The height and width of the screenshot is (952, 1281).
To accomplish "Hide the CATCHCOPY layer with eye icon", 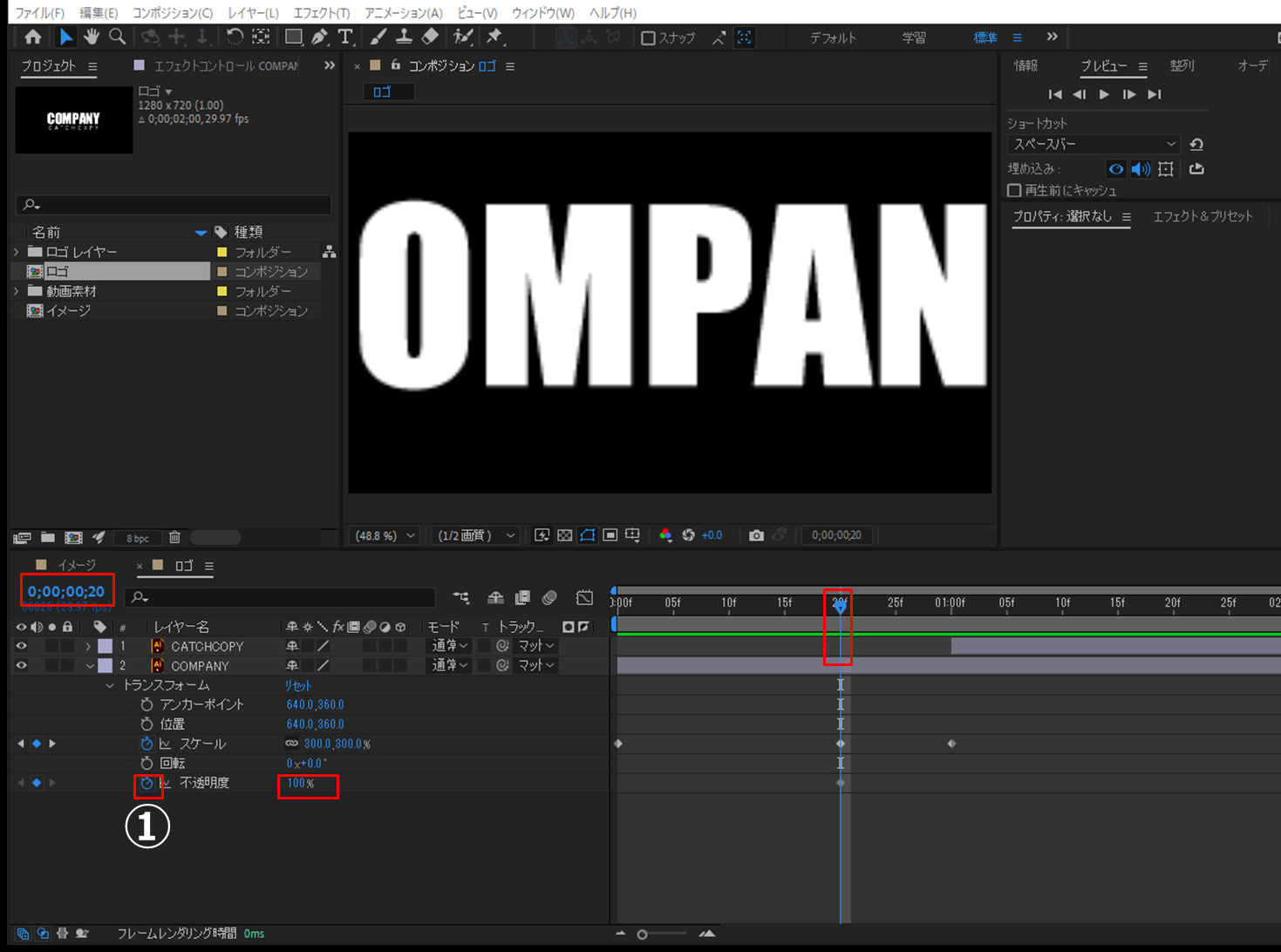I will (x=21, y=646).
